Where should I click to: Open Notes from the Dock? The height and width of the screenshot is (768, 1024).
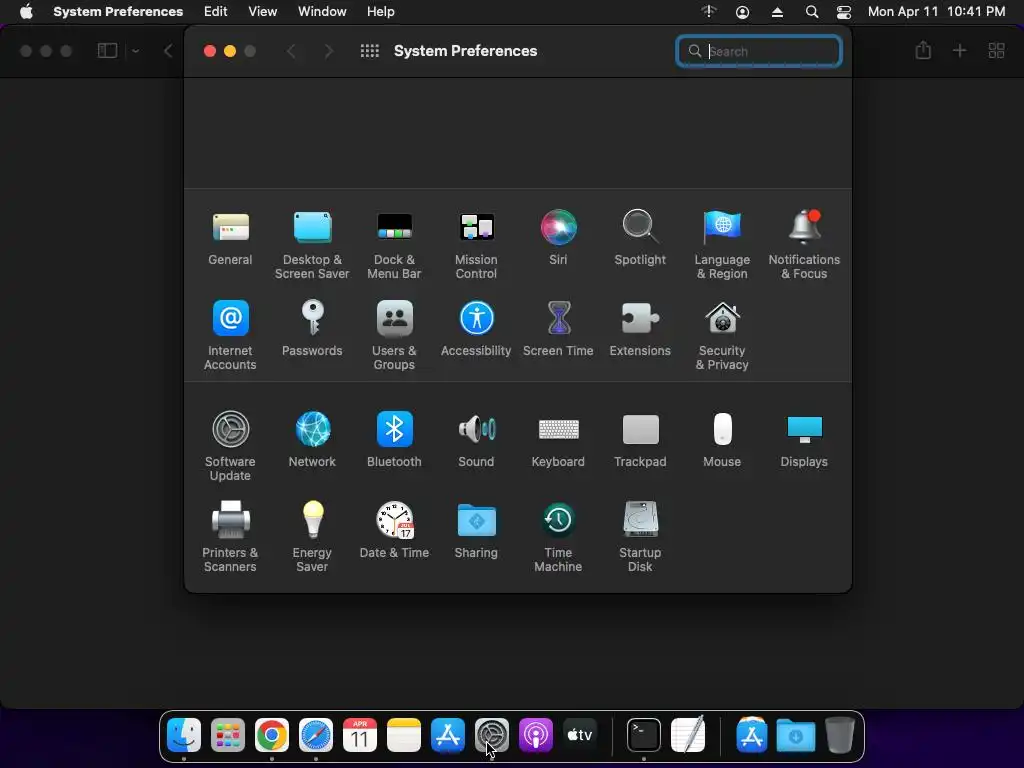point(404,735)
